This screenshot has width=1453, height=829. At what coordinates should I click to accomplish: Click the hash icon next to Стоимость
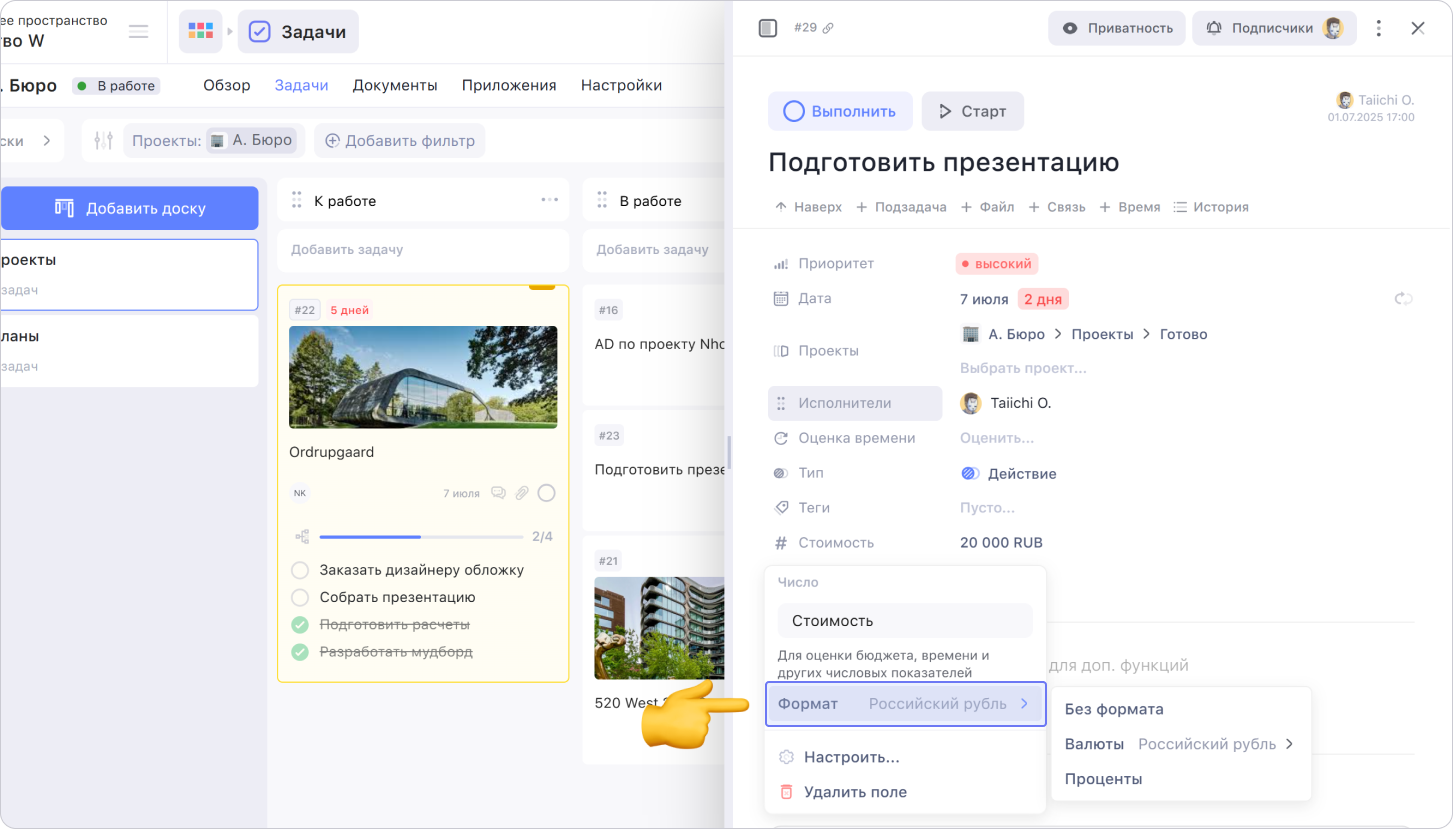tap(781, 543)
